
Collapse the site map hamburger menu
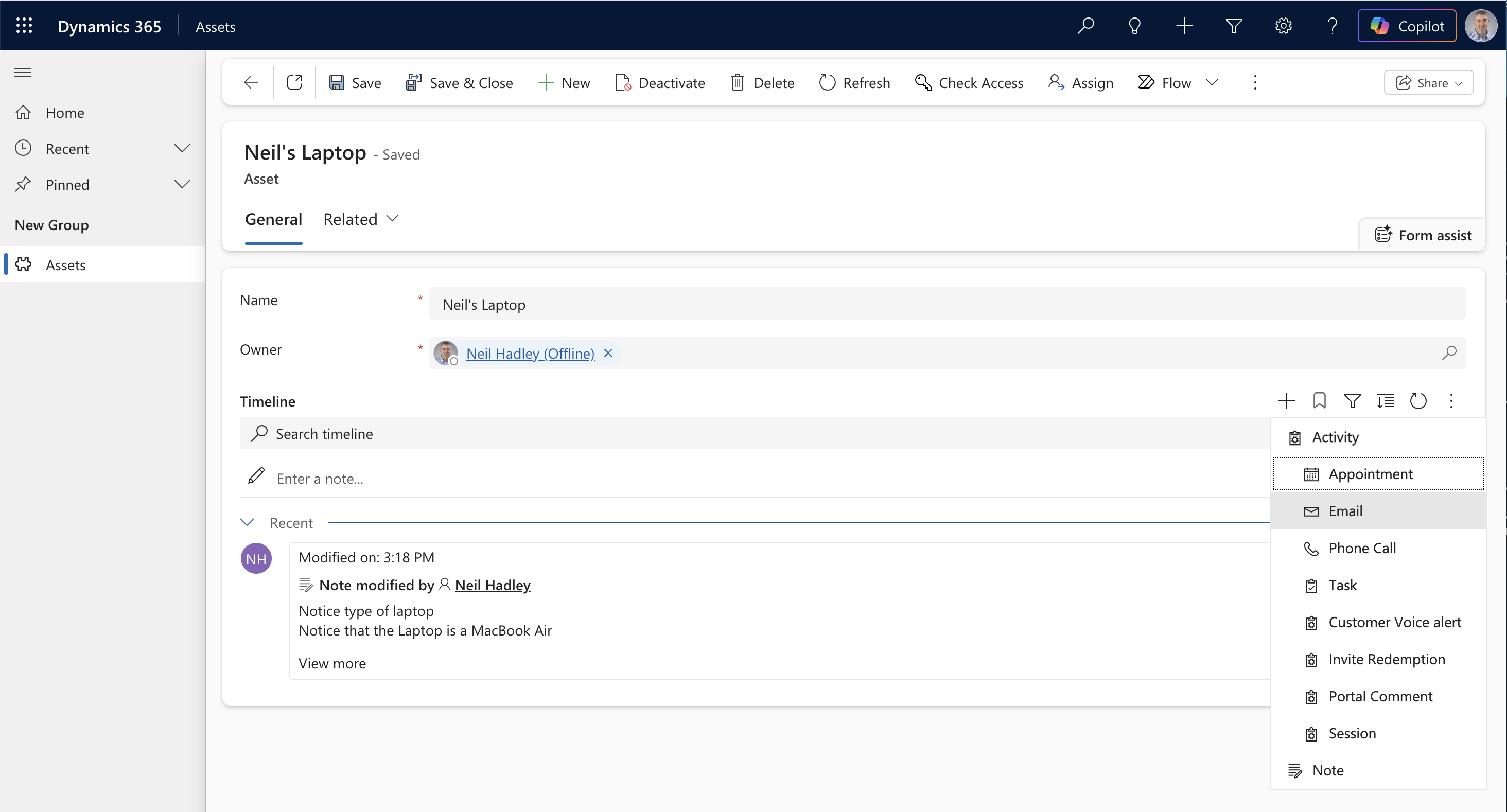point(23,73)
